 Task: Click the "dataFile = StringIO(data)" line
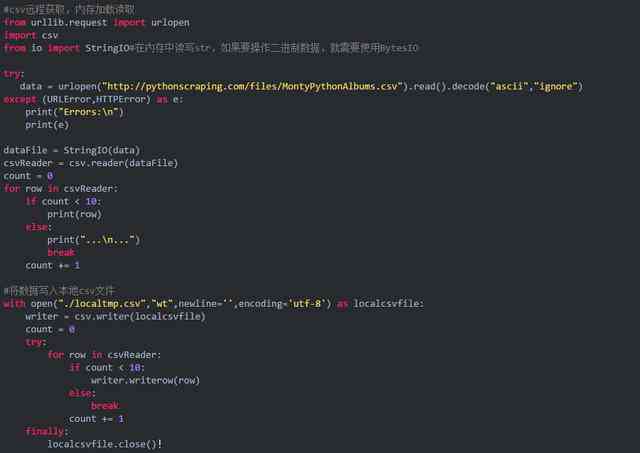[71, 150]
